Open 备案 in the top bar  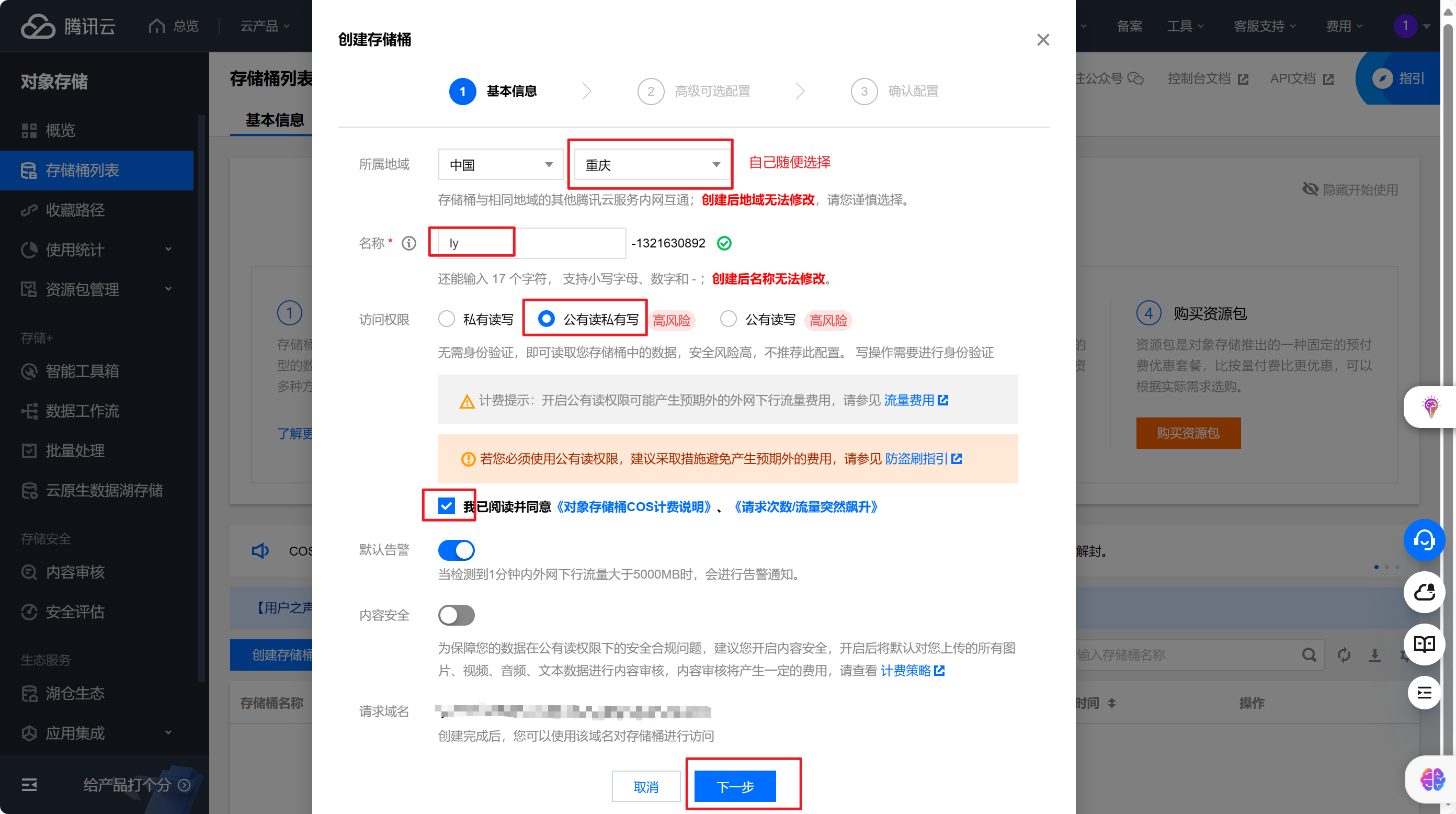point(1129,26)
